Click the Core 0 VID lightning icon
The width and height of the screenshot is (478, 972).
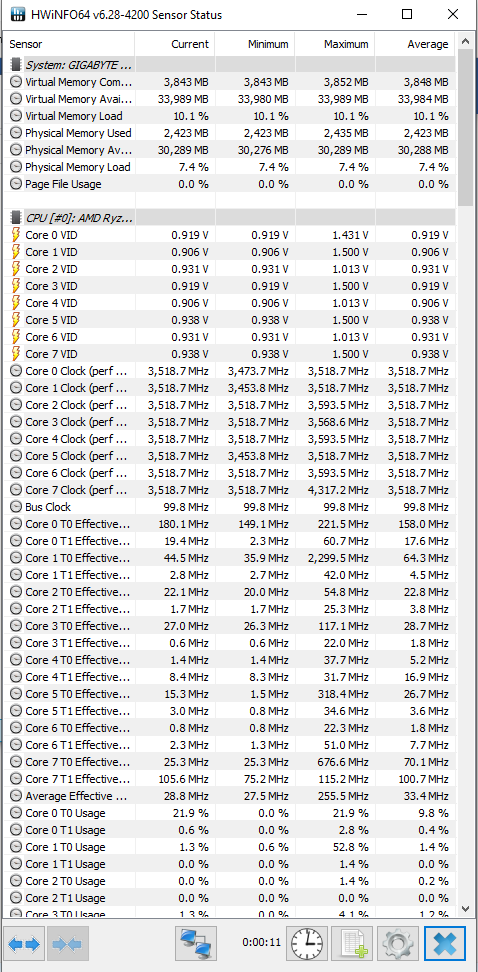coord(16,235)
